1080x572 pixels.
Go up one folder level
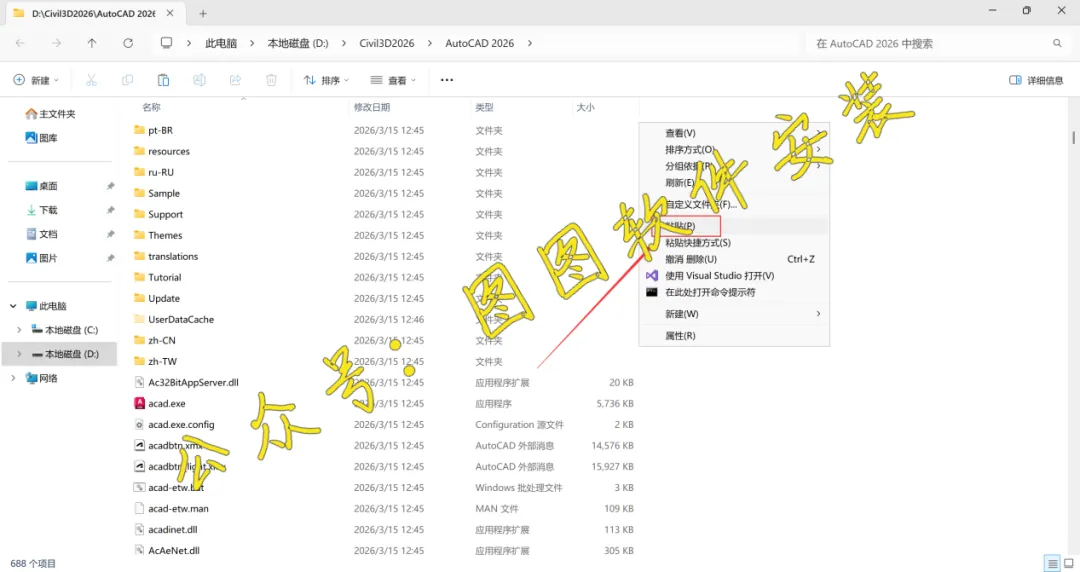[x=92, y=43]
